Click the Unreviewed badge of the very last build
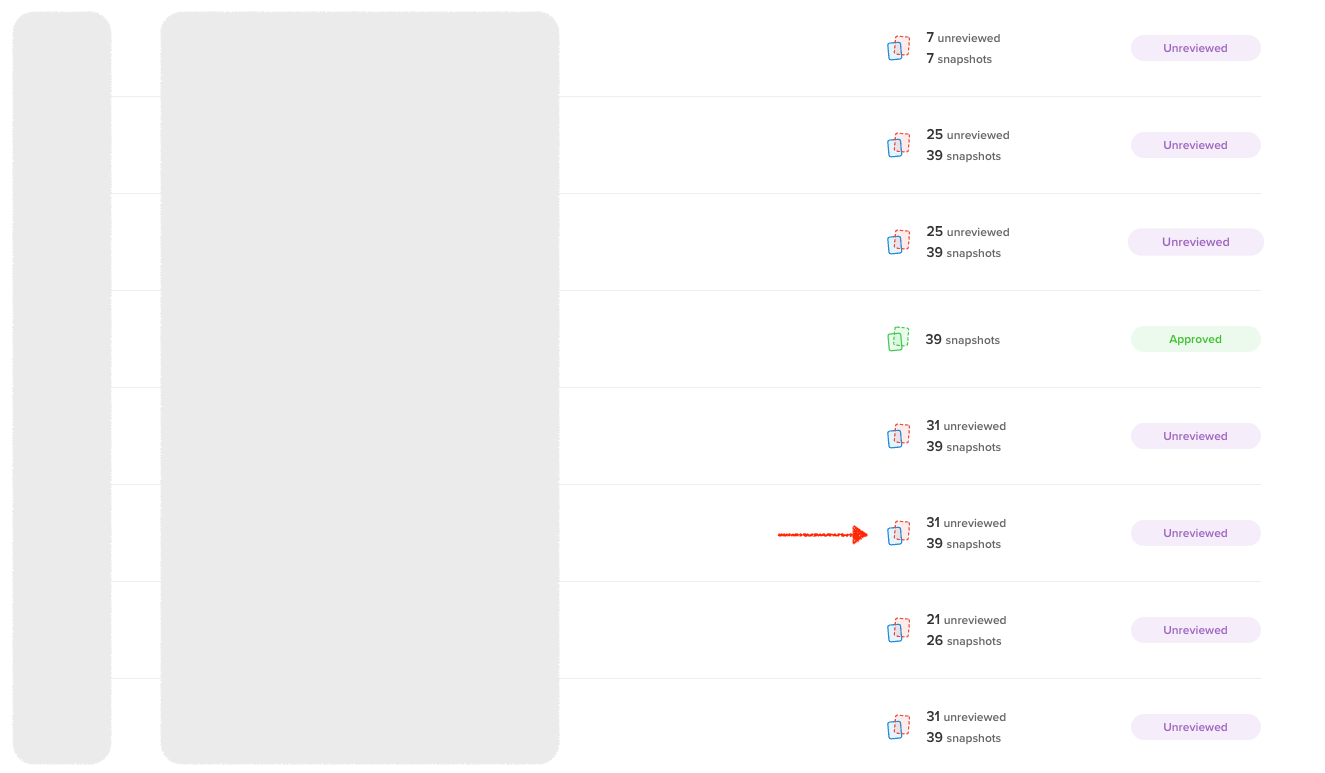Screen dimensions: 1325x773 [x=1195, y=727]
